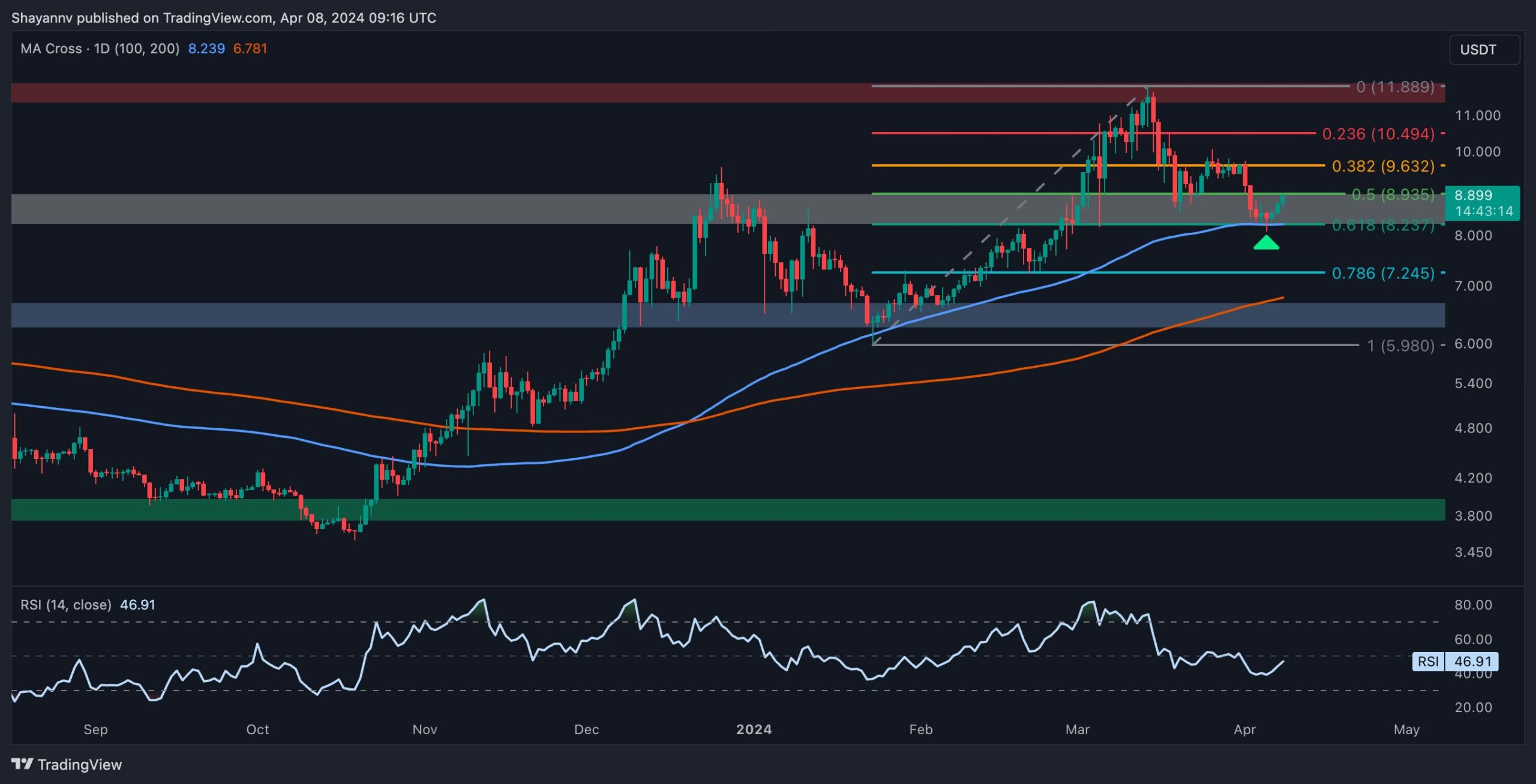This screenshot has width=1536, height=784.
Task: Click the 10.000 price axis label
Action: click(x=1477, y=152)
